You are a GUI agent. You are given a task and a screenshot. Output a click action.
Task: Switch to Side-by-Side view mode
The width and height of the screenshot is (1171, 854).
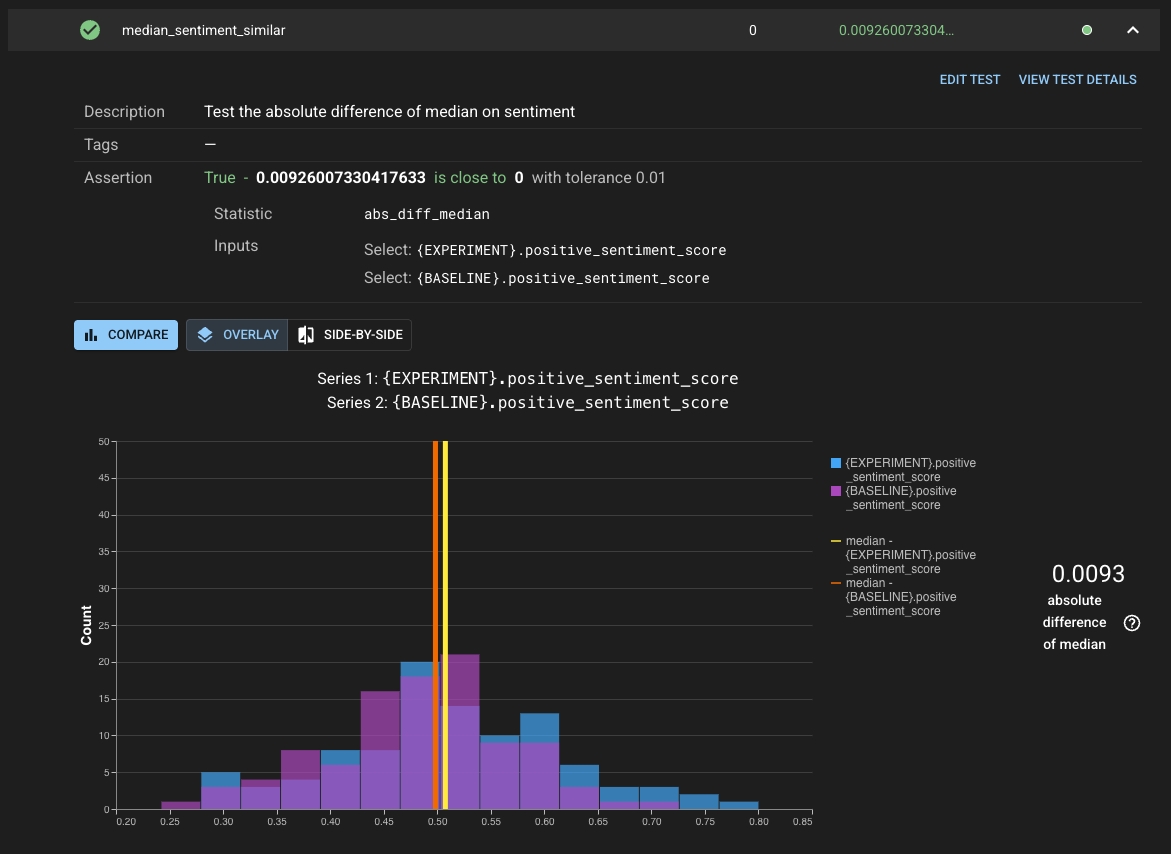(351, 335)
